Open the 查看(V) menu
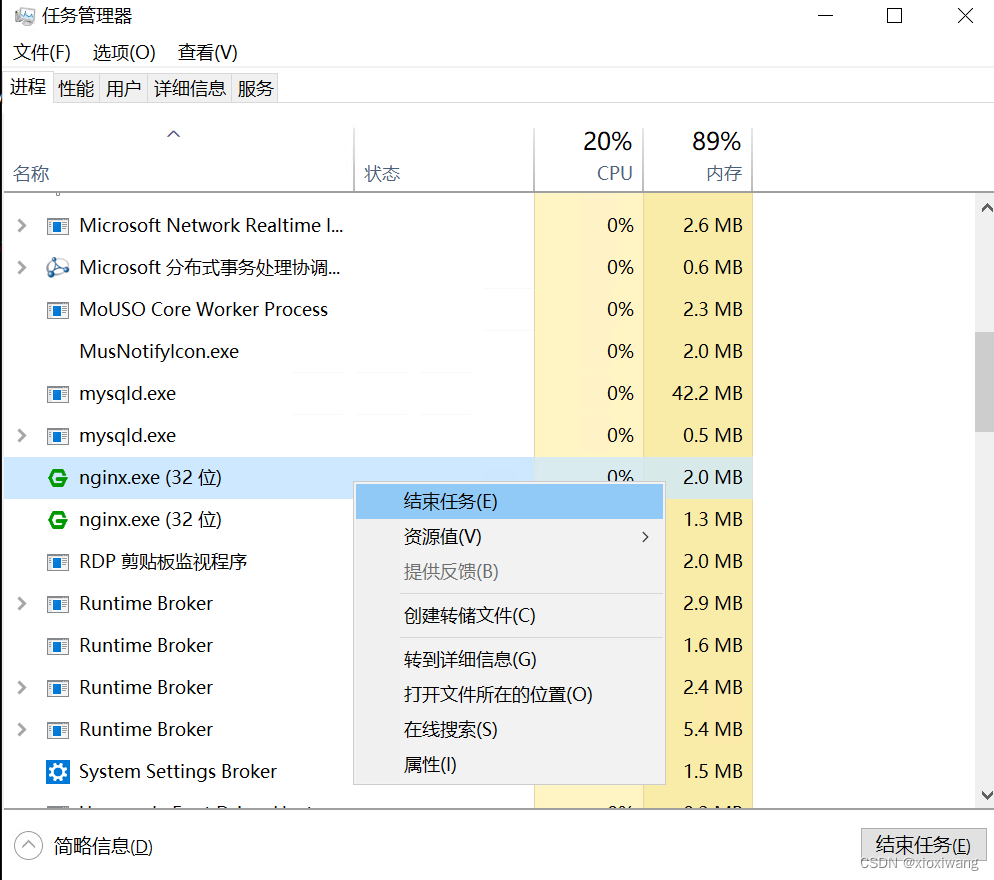The width and height of the screenshot is (994, 880). [x=208, y=53]
